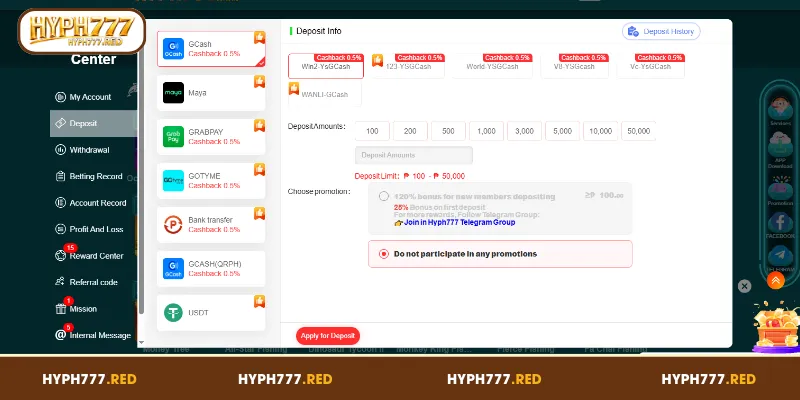This screenshot has width=800, height=400.
Task: Click the GoTyme logo icon
Action: pos(173,181)
